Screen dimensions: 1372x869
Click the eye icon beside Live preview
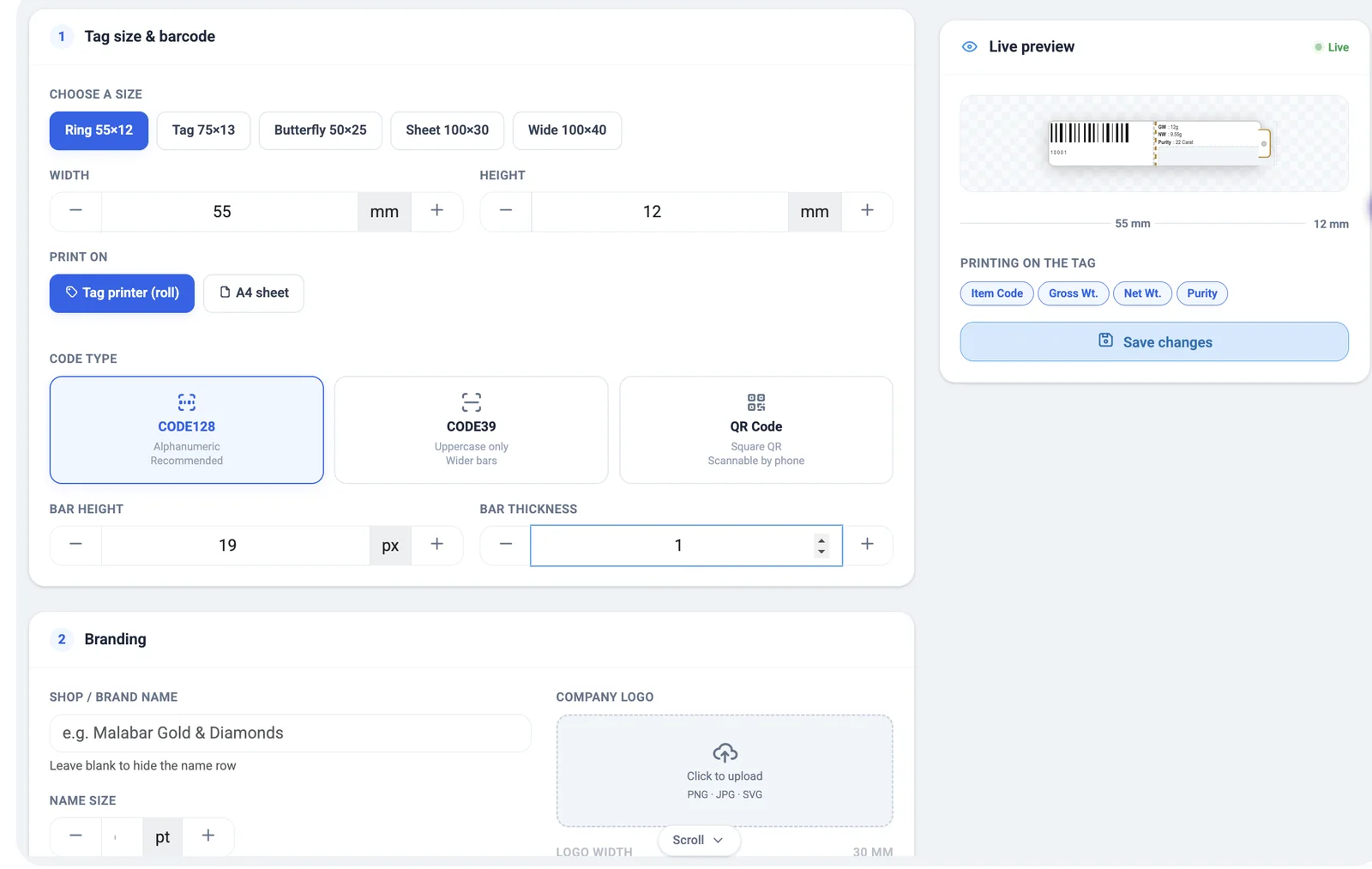pos(970,47)
